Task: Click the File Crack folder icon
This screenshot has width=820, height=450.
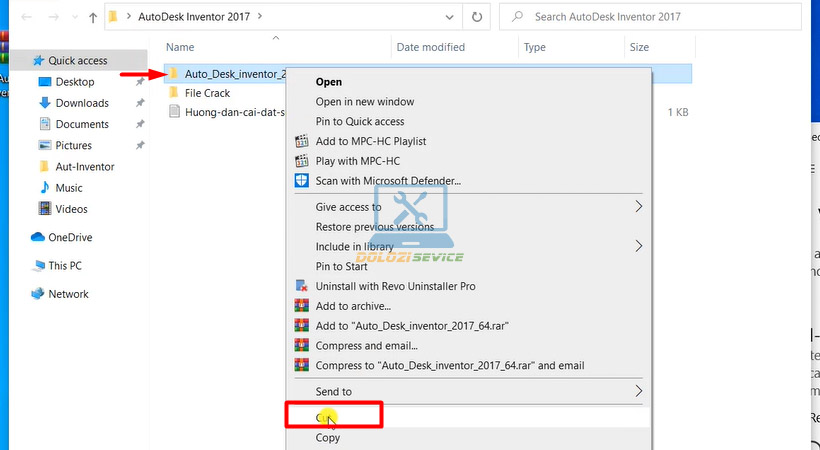Action: tap(174, 93)
